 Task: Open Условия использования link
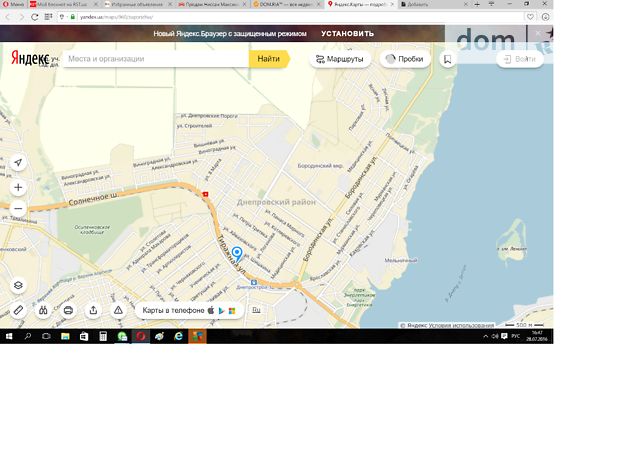[x=461, y=325]
